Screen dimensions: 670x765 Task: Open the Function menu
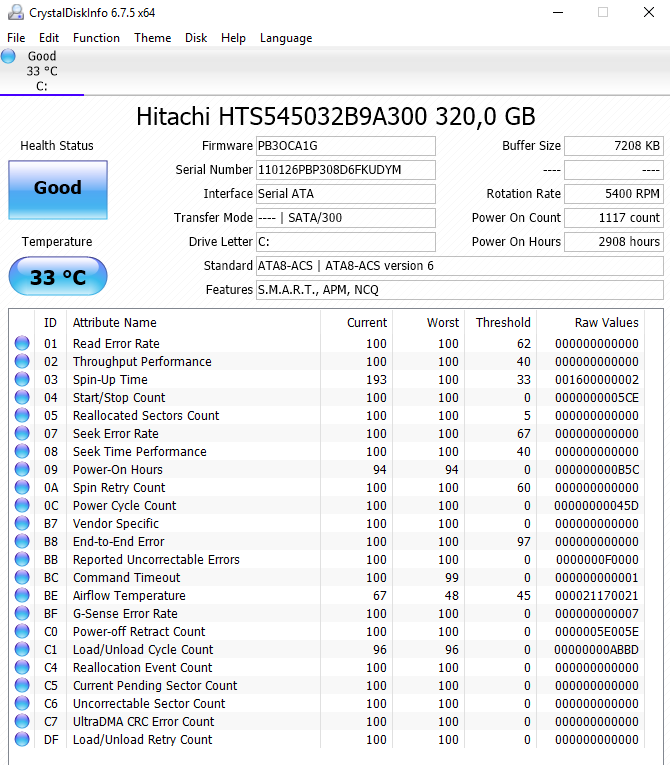(x=96, y=38)
